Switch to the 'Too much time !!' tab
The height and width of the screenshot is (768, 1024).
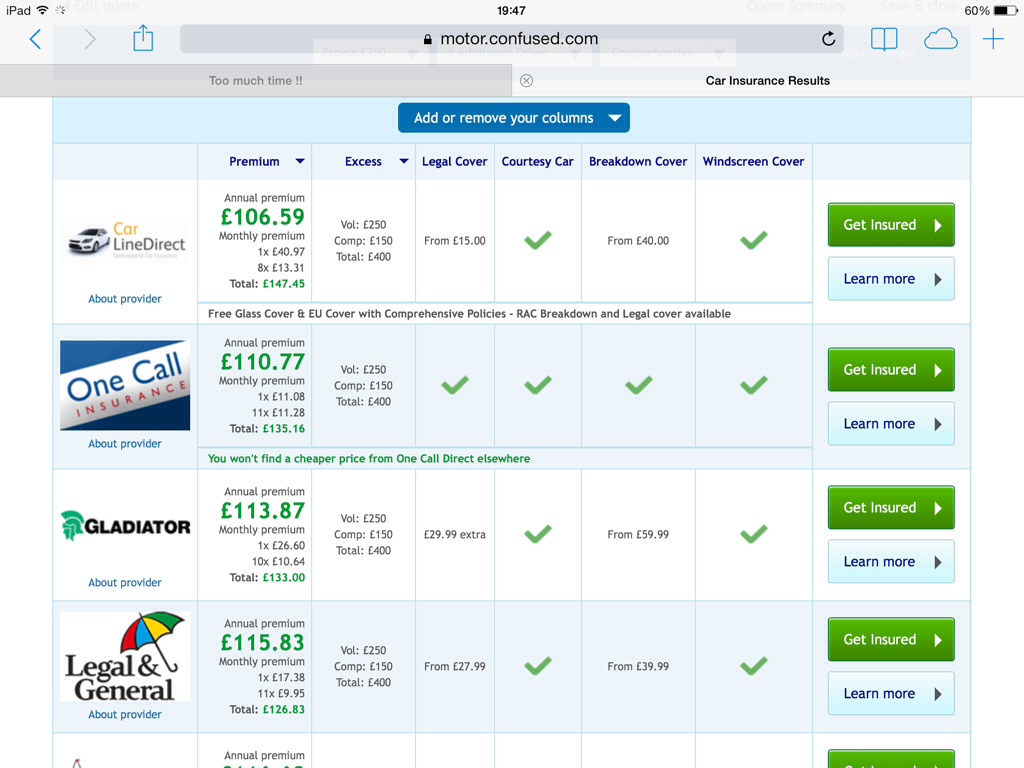click(255, 81)
